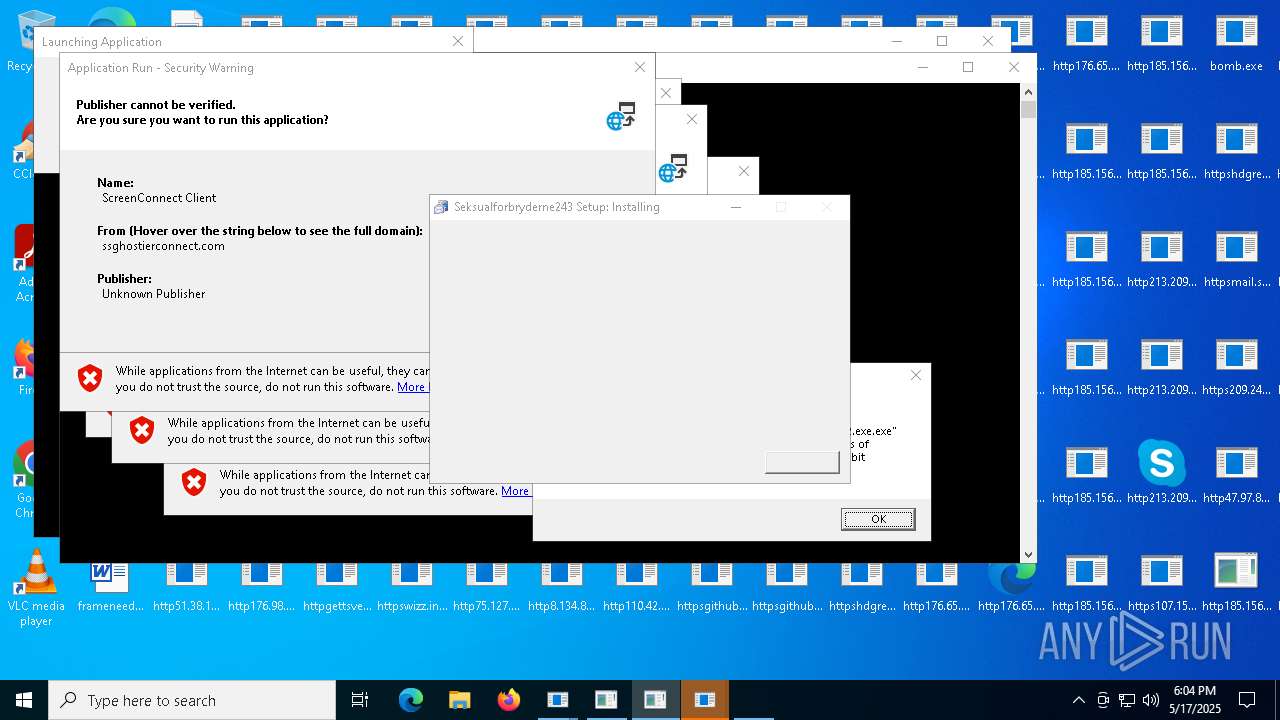This screenshot has width=1280, height=720.
Task: Open Task View from the taskbar
Action: point(360,700)
